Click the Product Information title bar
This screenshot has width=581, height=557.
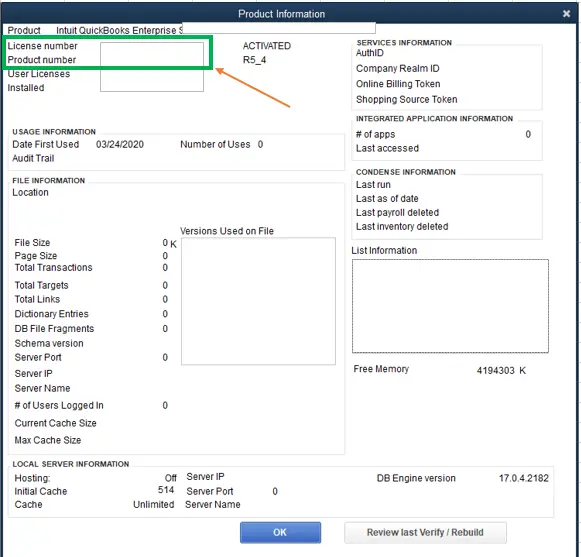click(282, 14)
